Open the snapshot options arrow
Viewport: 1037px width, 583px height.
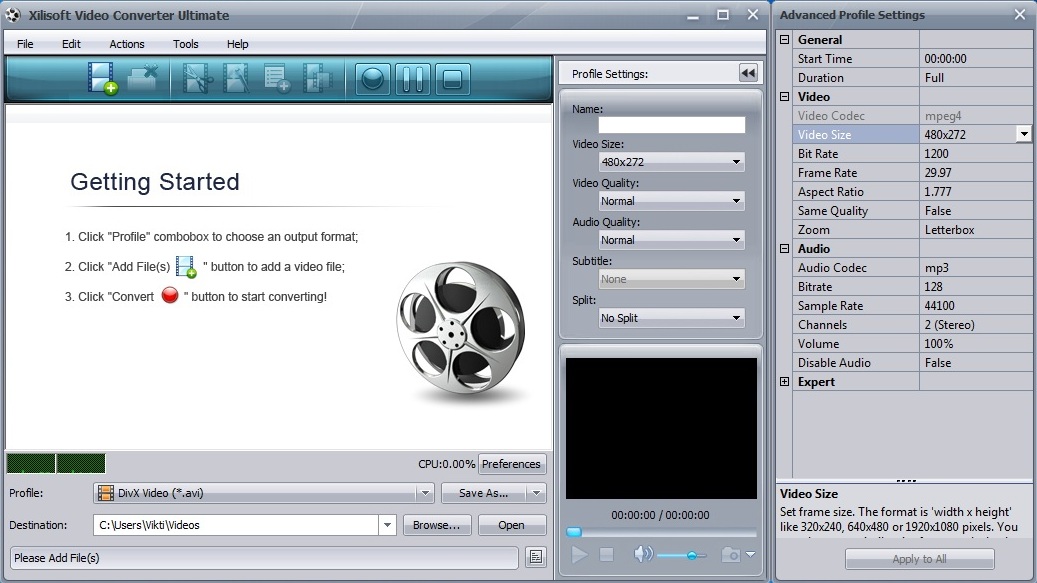[x=750, y=555]
